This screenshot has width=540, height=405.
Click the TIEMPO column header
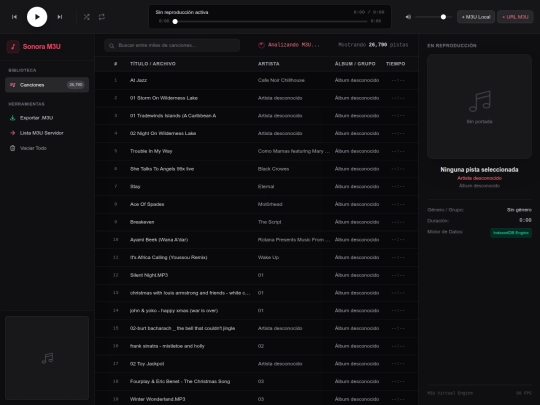395,64
